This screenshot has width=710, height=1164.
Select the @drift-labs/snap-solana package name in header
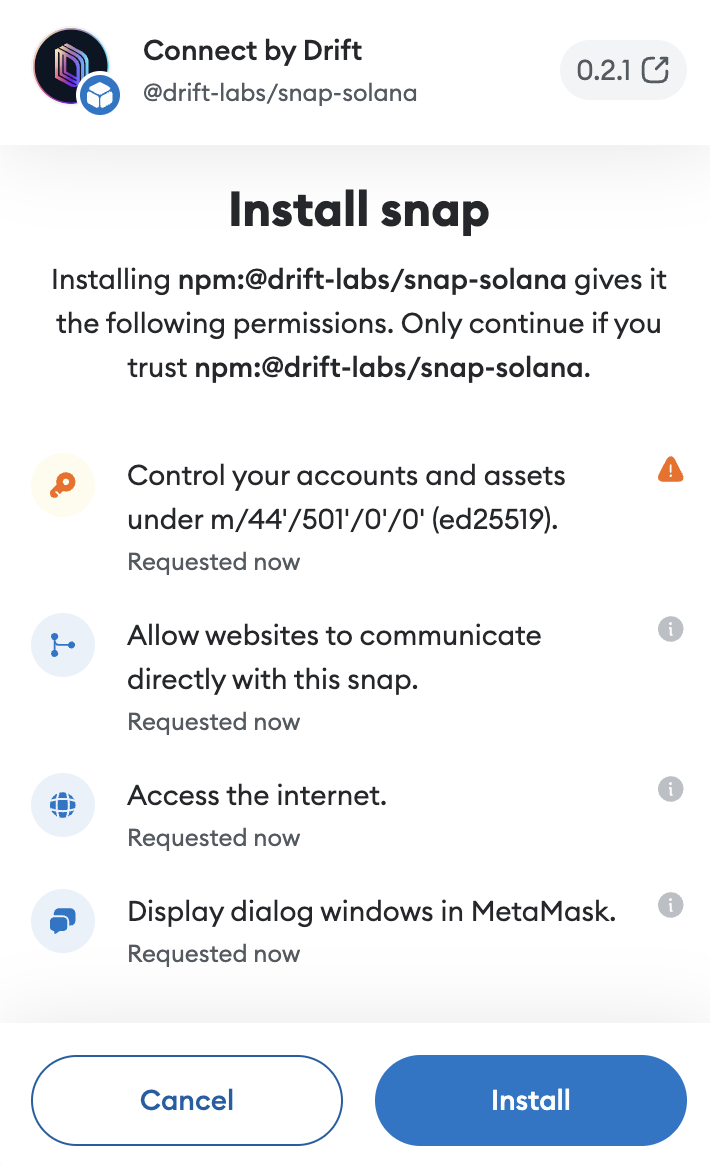point(280,94)
